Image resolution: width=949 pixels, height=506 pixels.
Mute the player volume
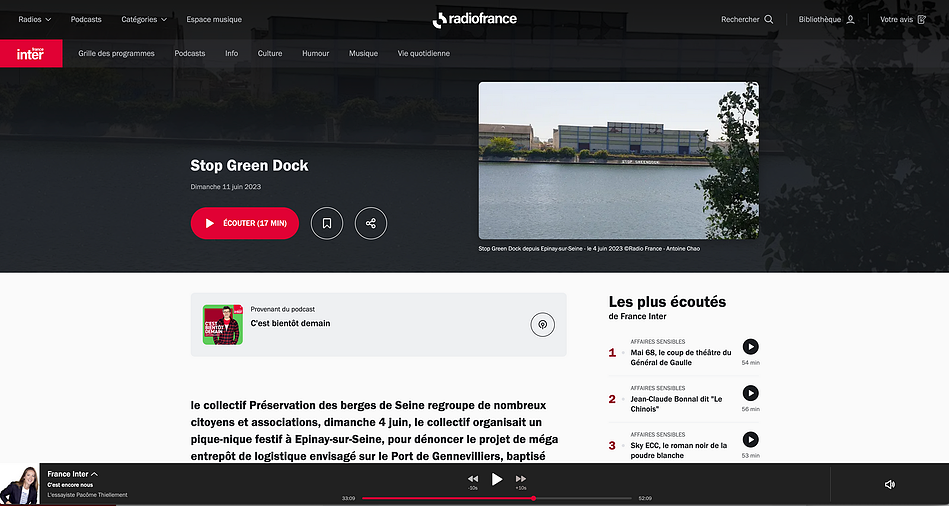(890, 484)
